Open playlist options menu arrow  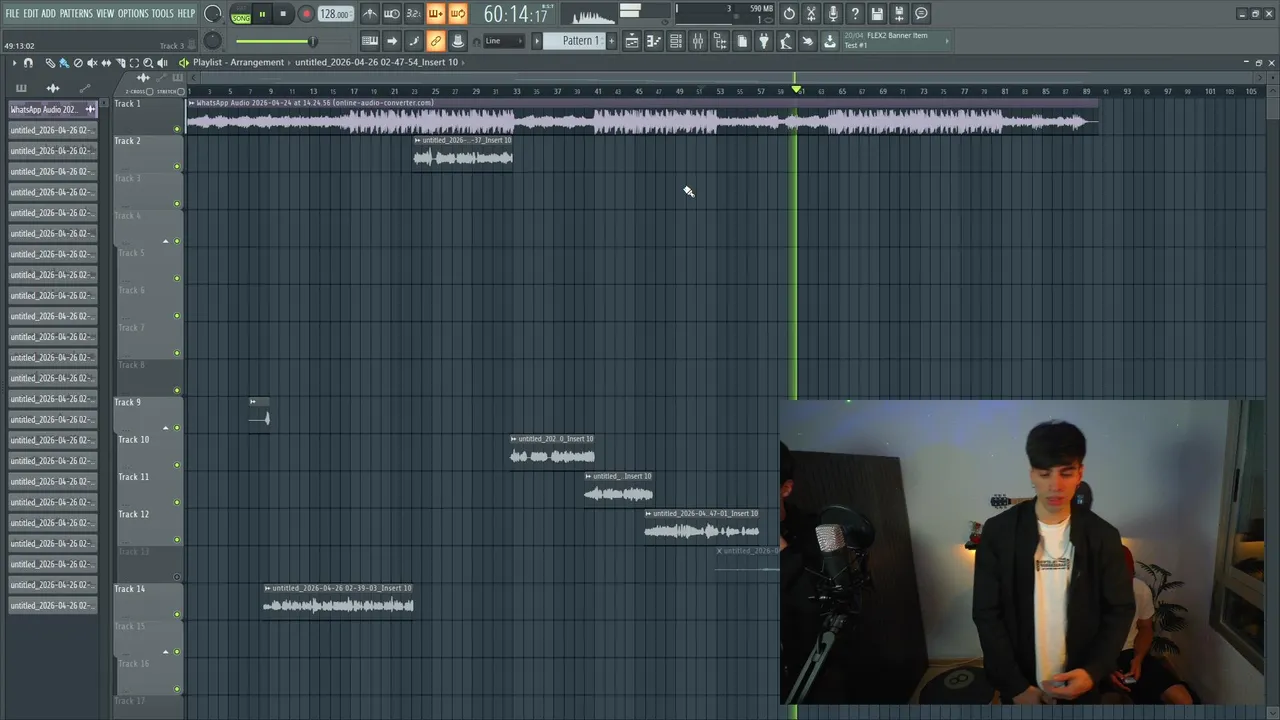(x=14, y=63)
